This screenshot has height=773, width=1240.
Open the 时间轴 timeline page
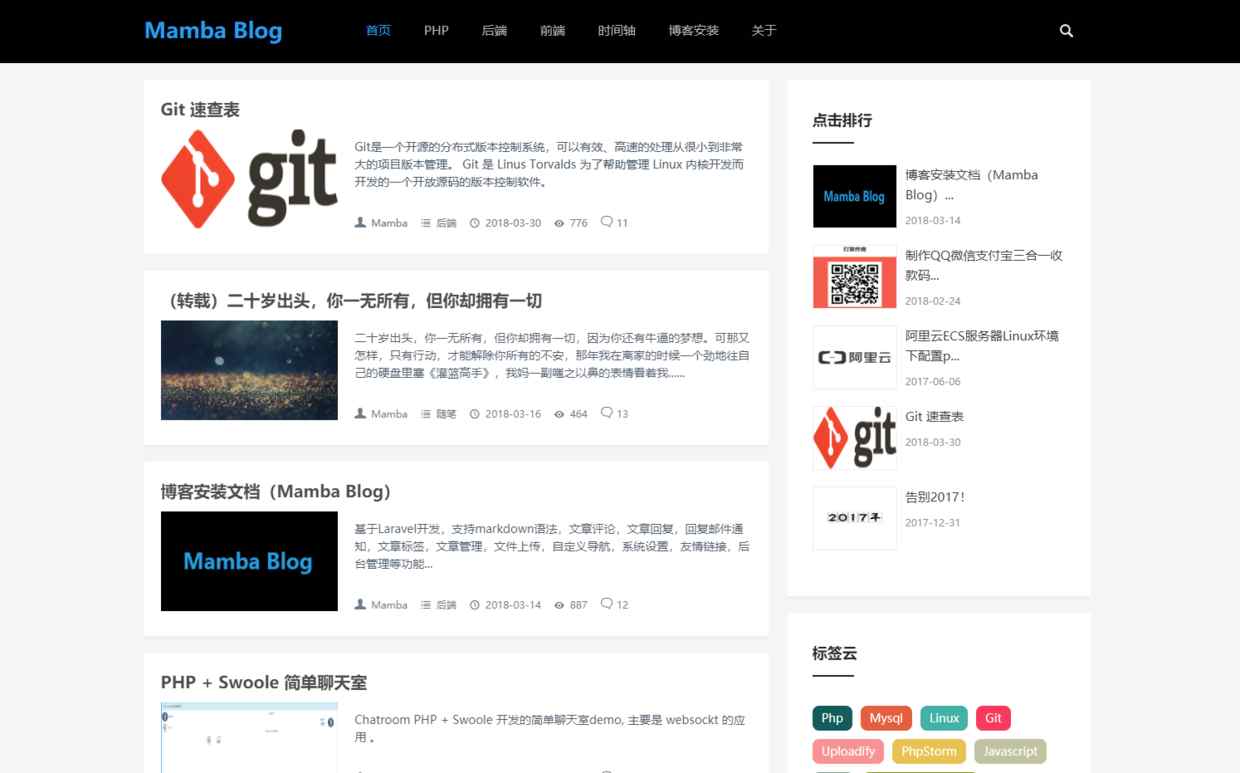point(616,31)
